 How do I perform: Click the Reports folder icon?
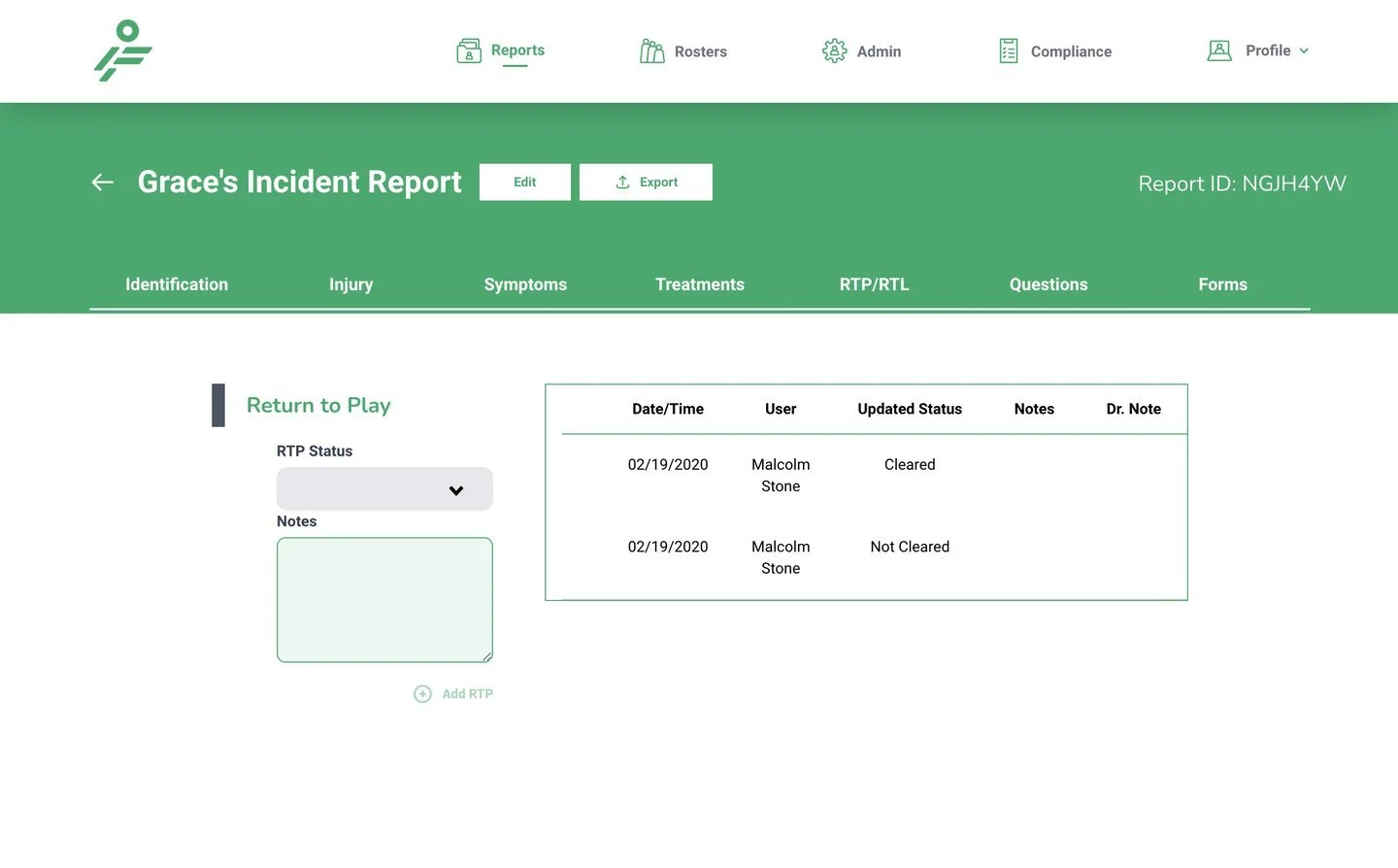(x=469, y=50)
